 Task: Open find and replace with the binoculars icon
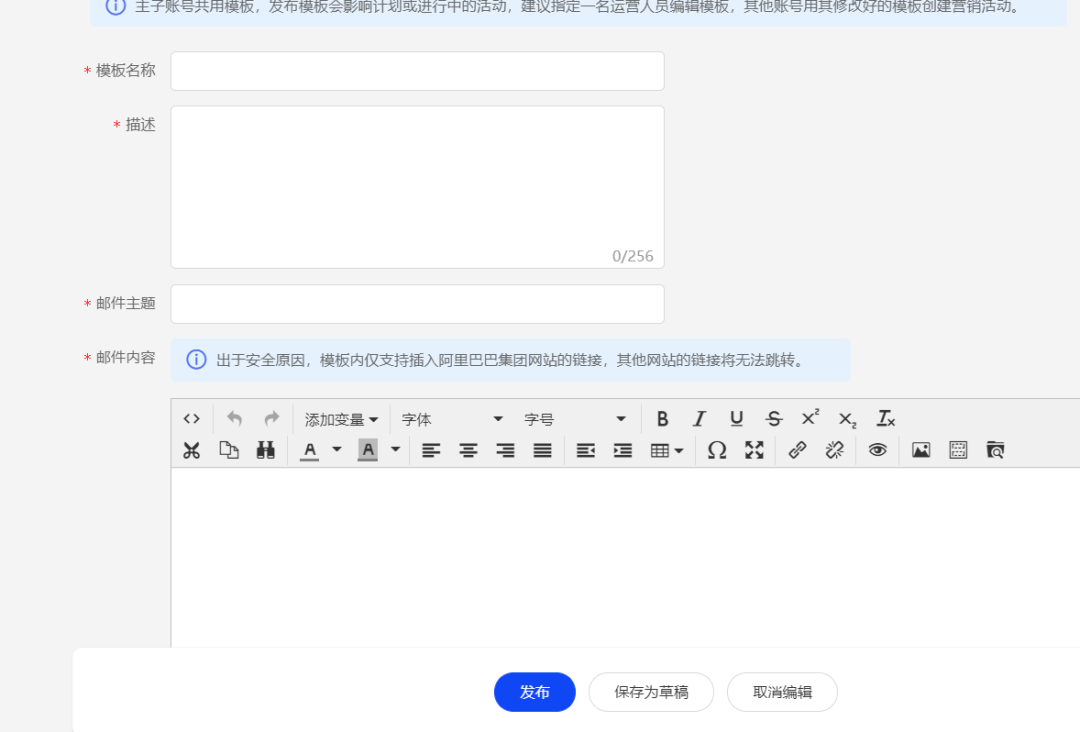pyautogui.click(x=265, y=450)
